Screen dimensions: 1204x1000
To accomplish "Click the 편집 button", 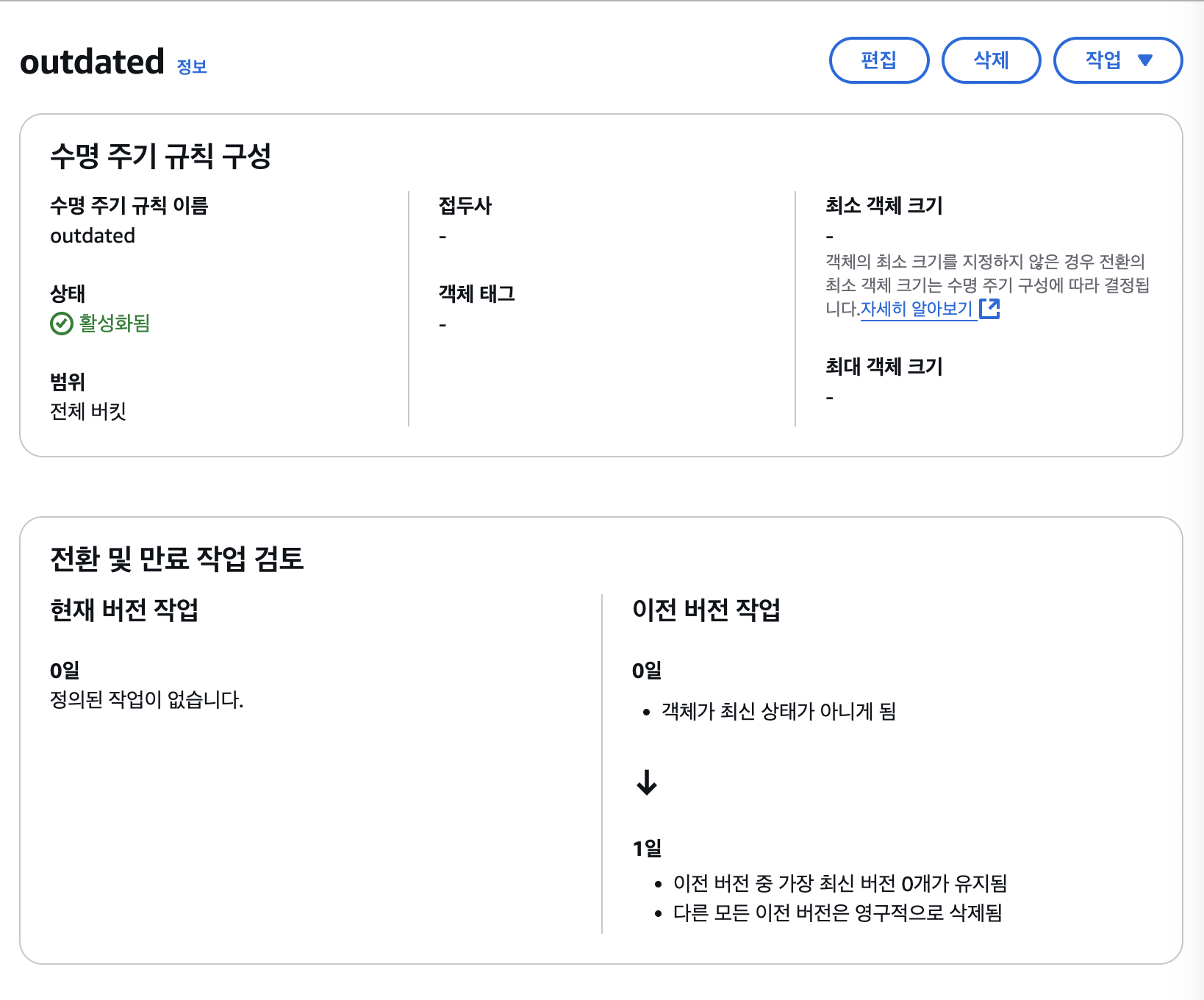I will click(878, 60).
